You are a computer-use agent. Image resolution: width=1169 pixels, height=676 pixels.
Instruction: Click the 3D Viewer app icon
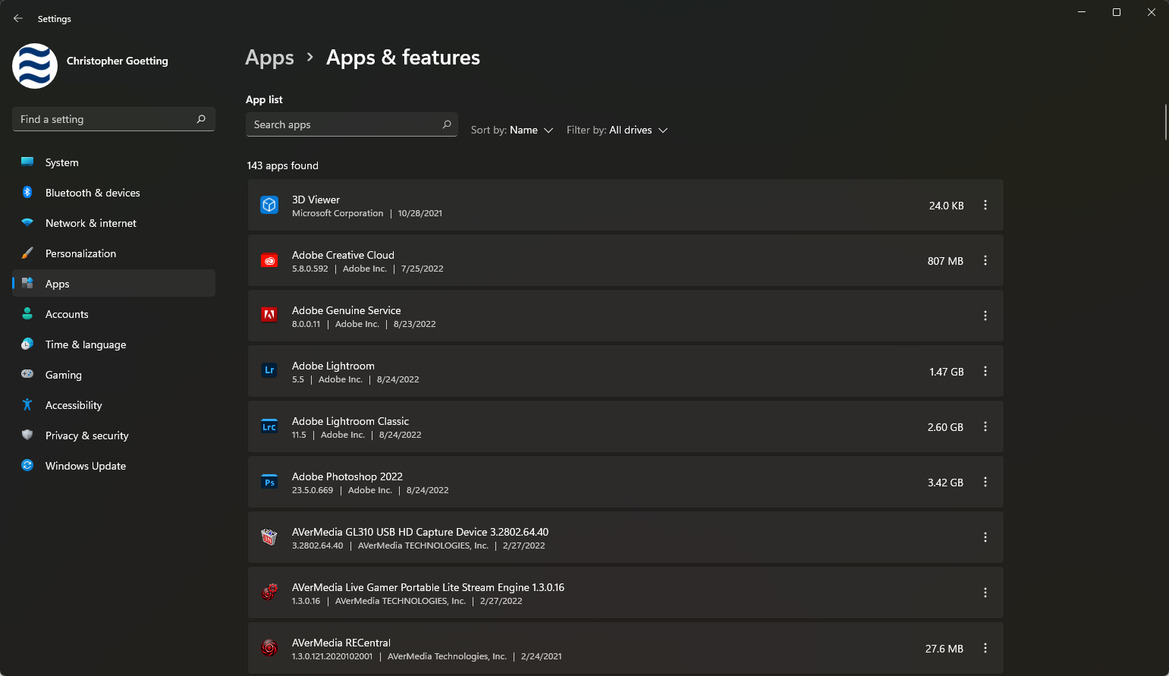(269, 205)
